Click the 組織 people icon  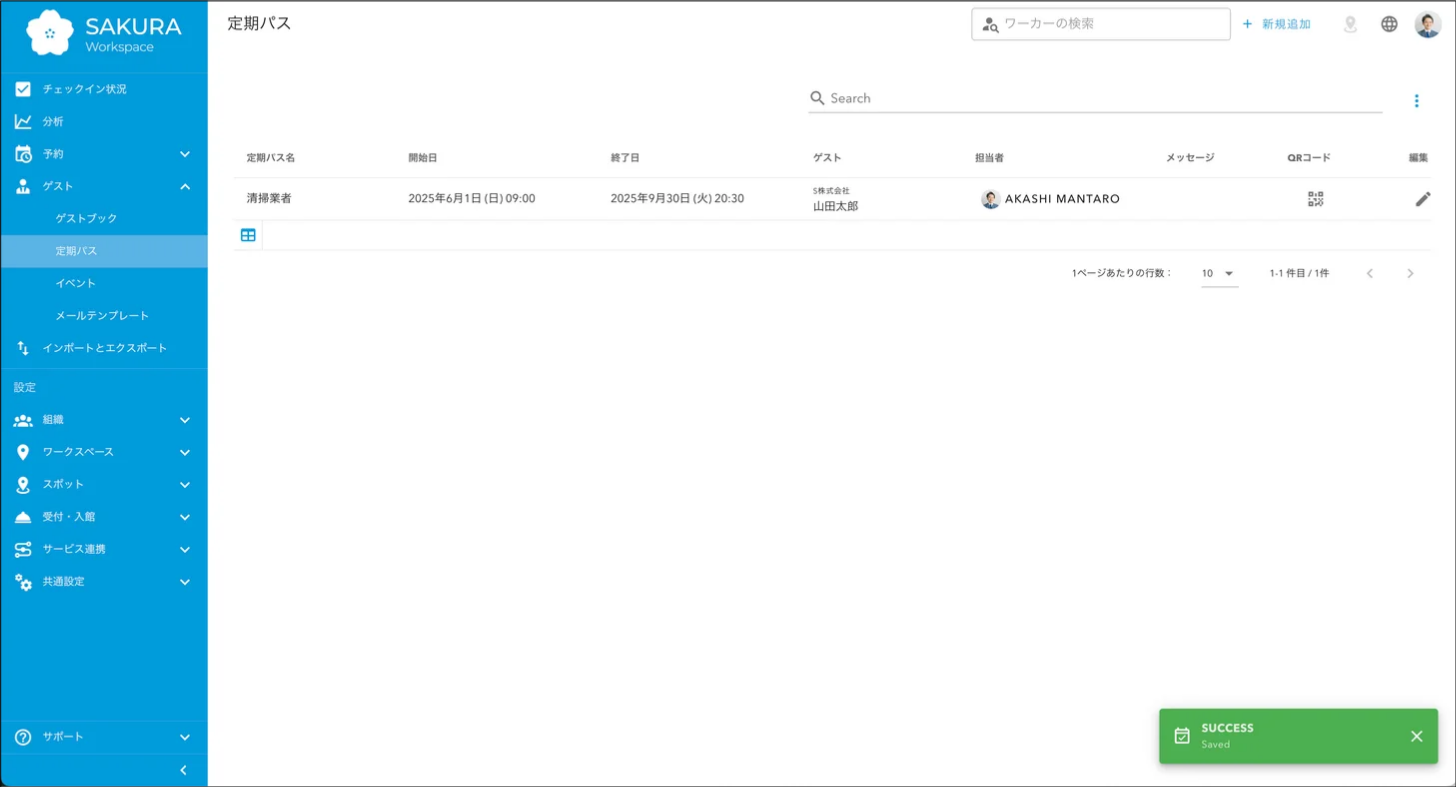point(23,420)
